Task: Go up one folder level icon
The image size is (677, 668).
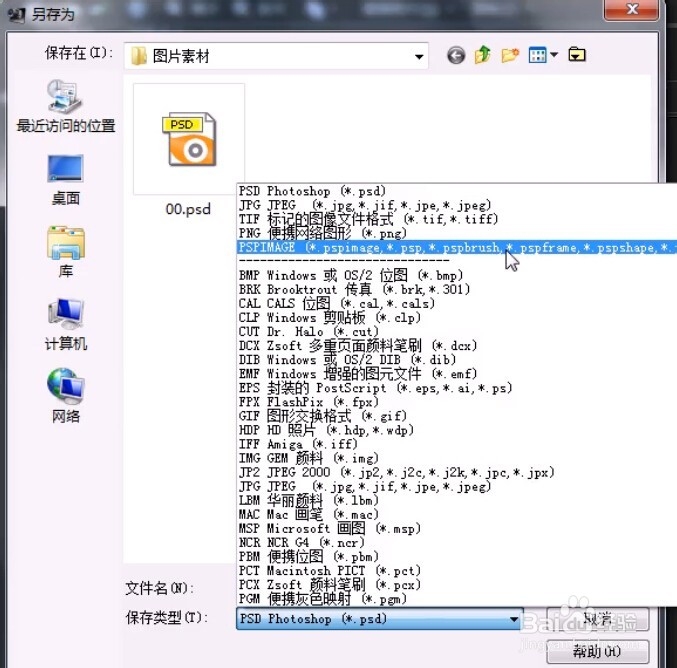Action: [x=483, y=55]
